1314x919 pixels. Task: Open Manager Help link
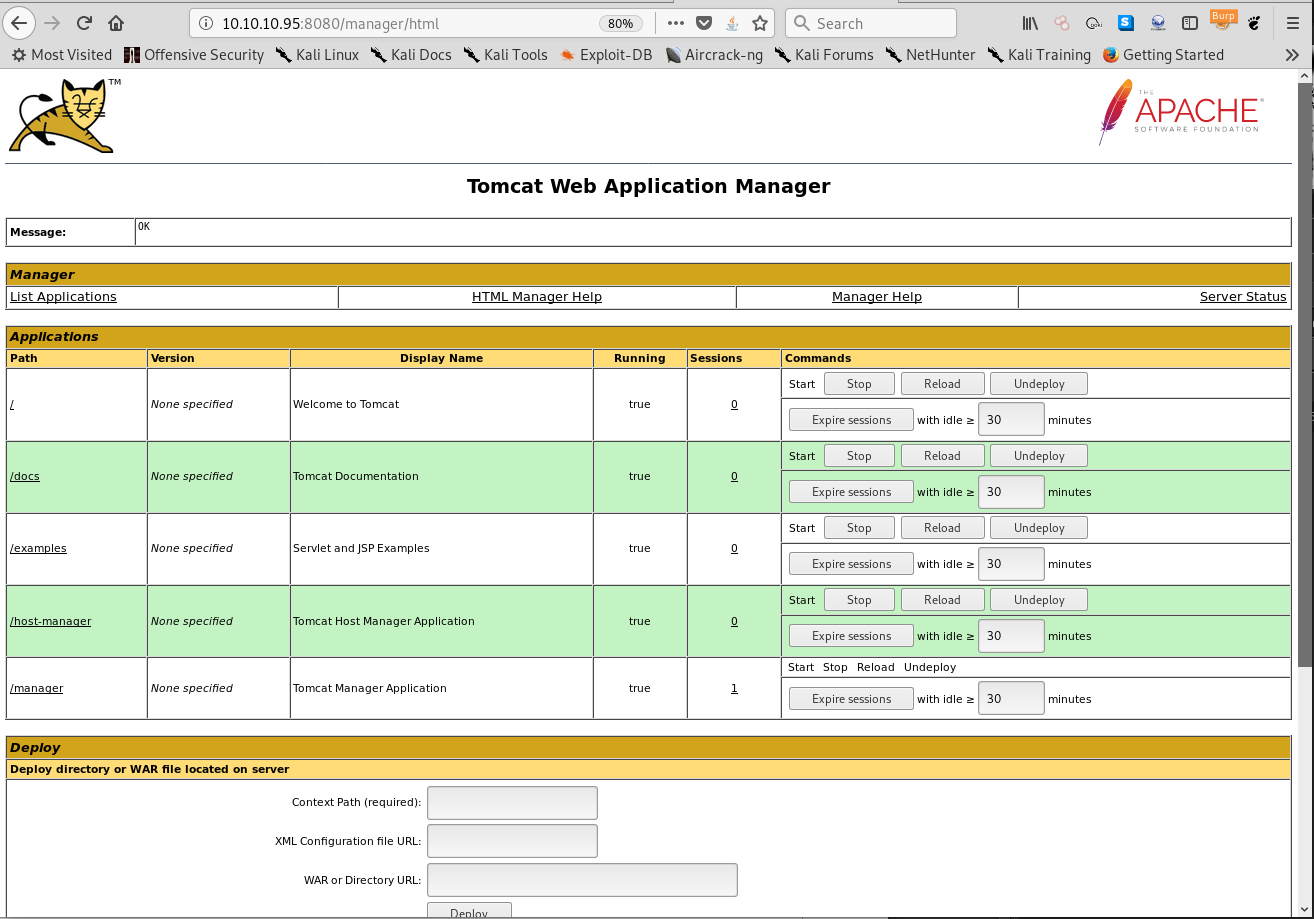[x=877, y=297]
